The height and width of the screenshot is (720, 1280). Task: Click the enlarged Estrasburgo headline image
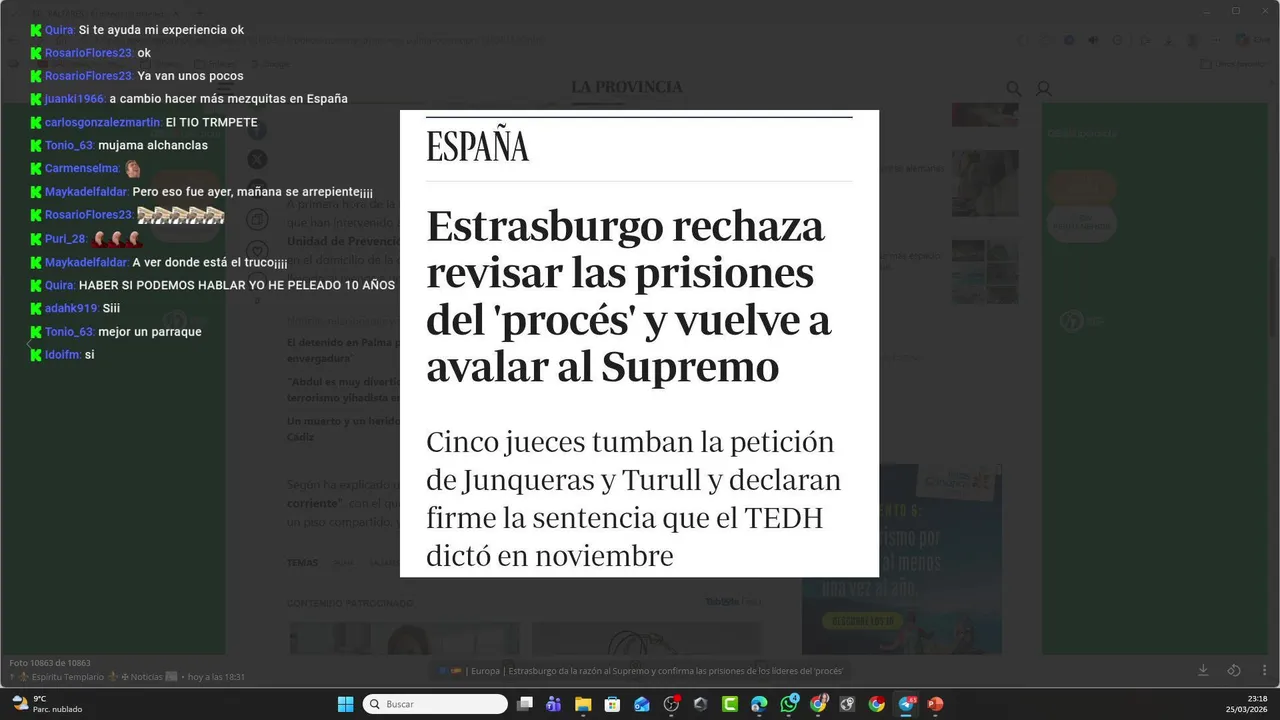pos(639,343)
